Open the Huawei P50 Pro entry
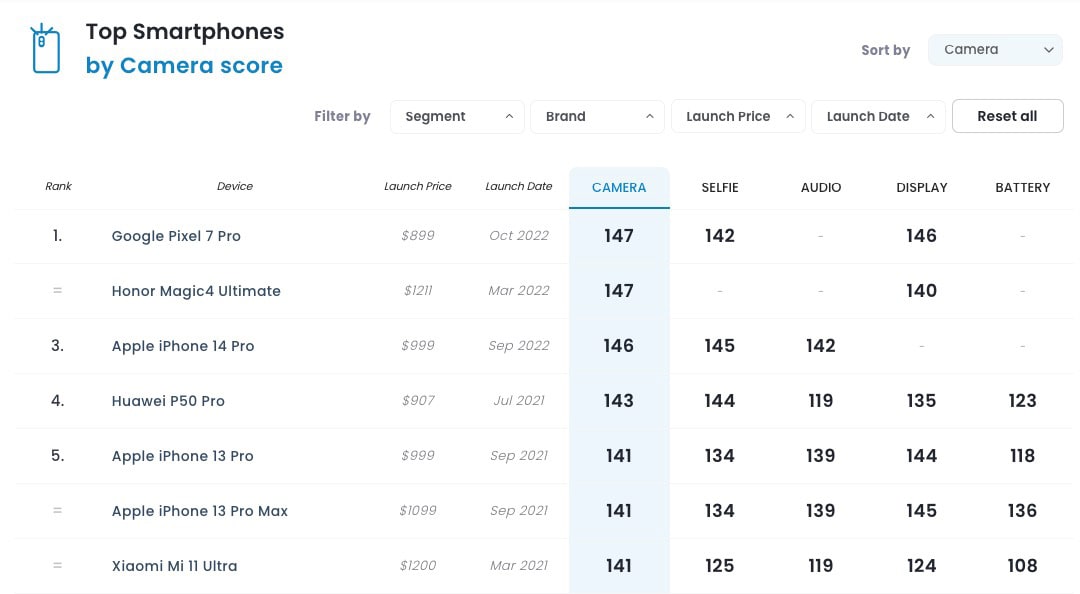Image resolution: width=1080 pixels, height=594 pixels. (x=168, y=401)
